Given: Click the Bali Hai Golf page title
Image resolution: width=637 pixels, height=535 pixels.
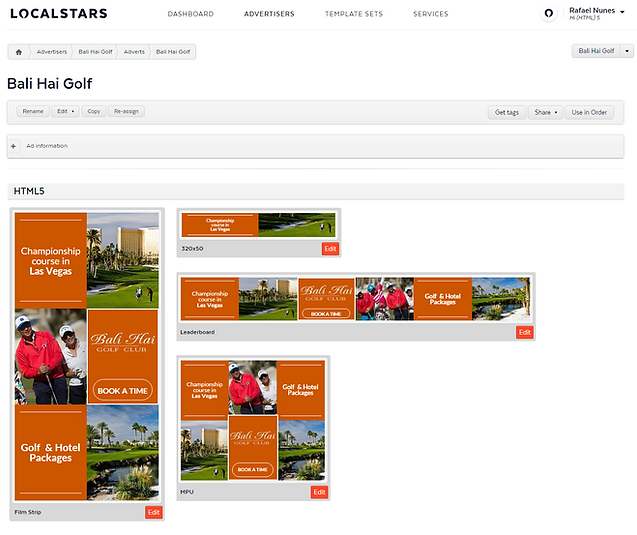Looking at the screenshot, I should 50,84.
